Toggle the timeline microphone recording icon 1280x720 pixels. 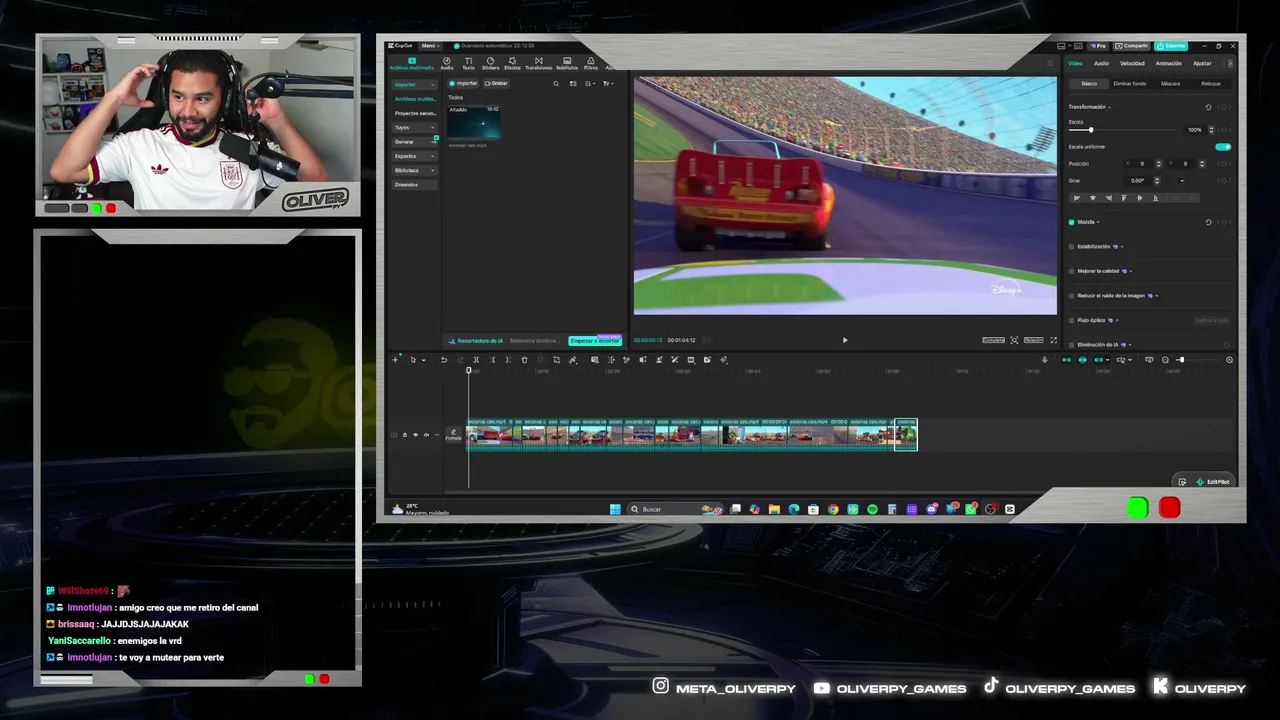[1045, 360]
